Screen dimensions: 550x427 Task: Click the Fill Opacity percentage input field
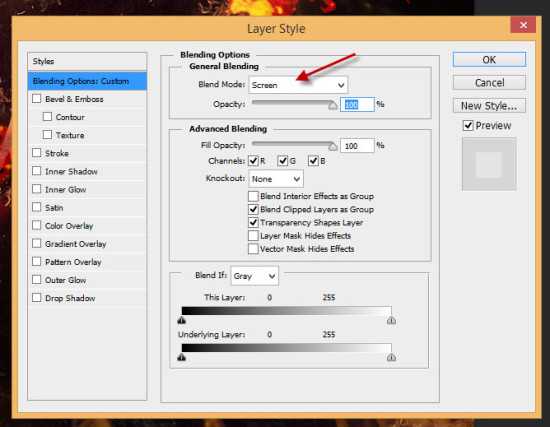[x=357, y=146]
